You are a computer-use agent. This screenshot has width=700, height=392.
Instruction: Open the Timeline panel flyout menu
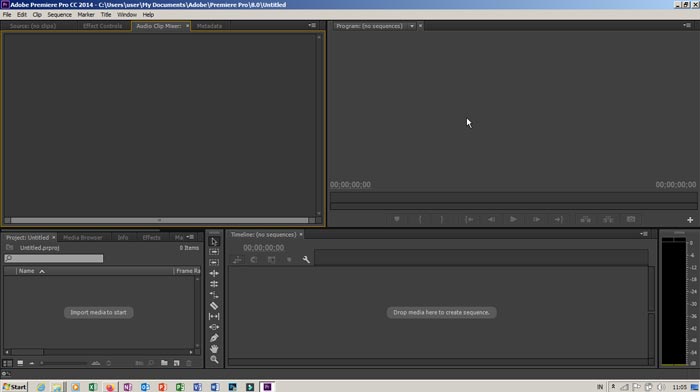[644, 234]
